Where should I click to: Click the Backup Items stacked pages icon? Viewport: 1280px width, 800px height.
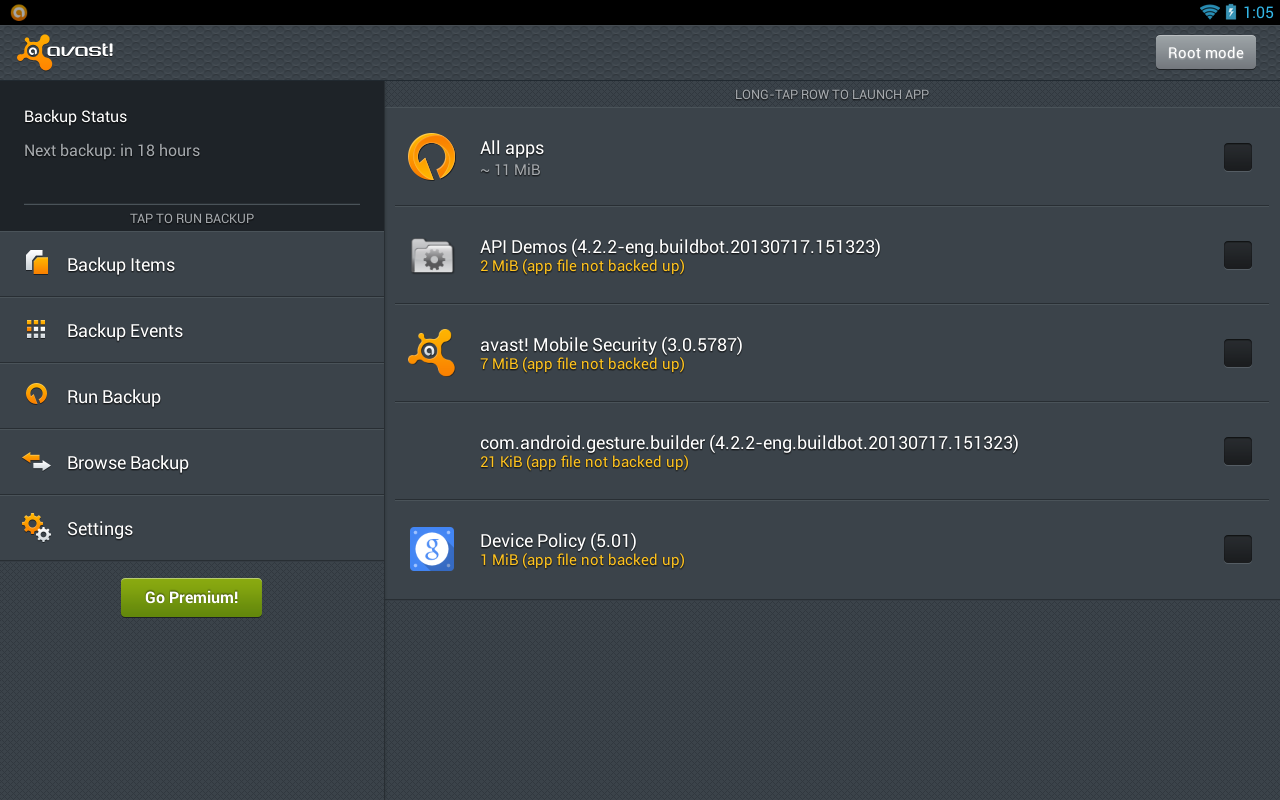[37, 263]
